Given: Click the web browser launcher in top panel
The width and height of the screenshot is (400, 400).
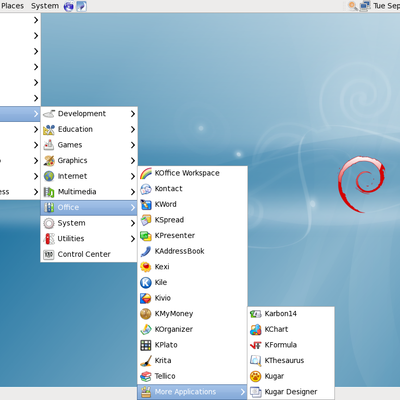Looking at the screenshot, I should 69,6.
